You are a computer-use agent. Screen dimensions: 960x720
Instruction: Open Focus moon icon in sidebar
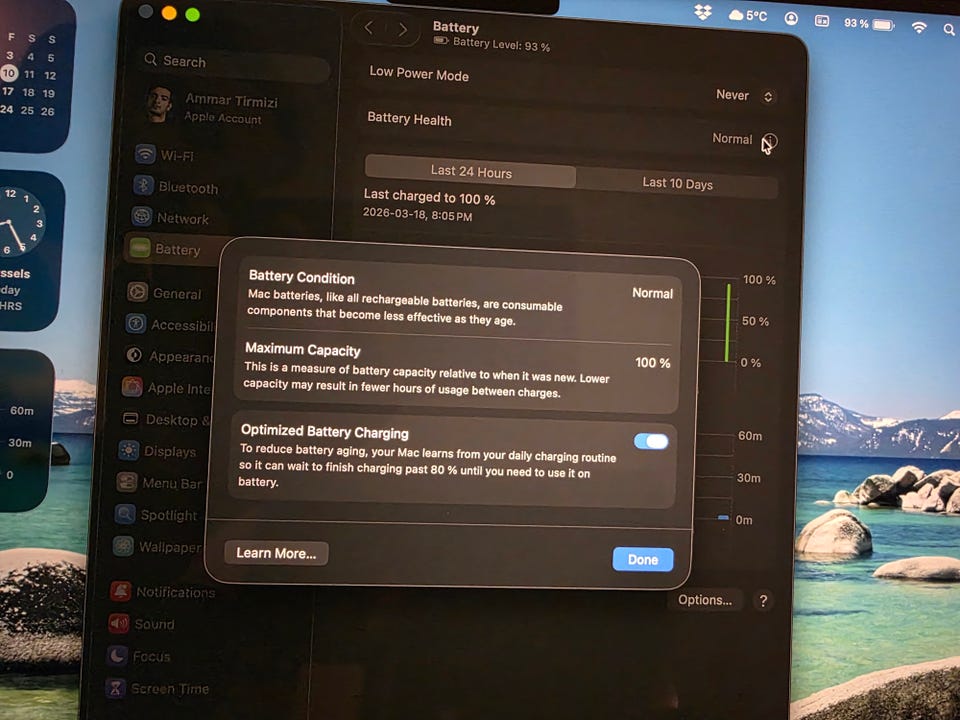pos(116,656)
